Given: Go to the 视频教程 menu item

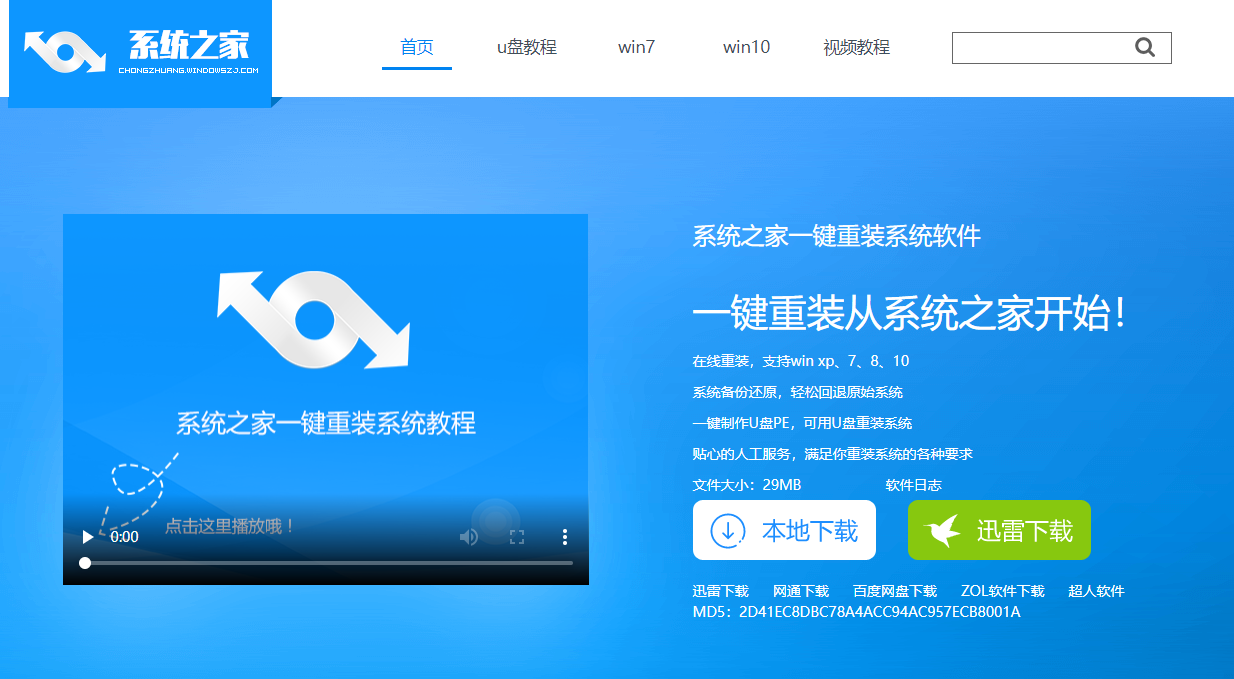Looking at the screenshot, I should click(857, 47).
